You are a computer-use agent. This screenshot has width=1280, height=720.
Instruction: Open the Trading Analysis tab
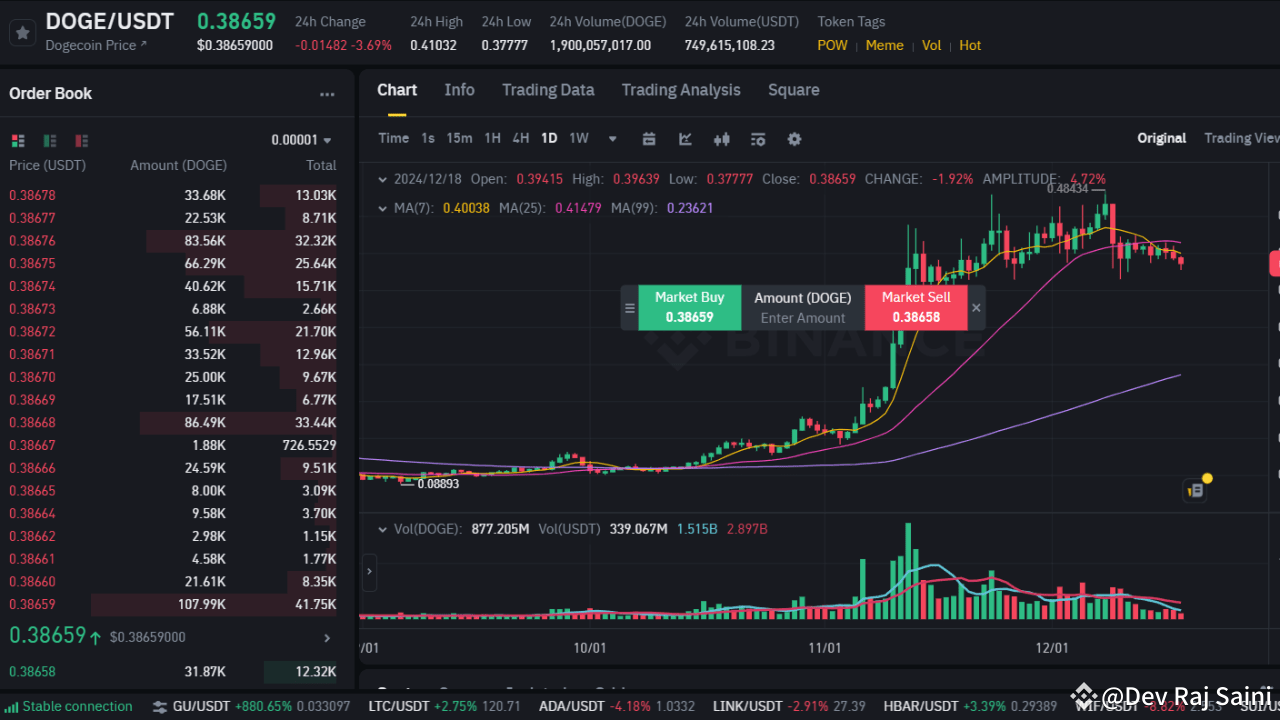(x=681, y=90)
